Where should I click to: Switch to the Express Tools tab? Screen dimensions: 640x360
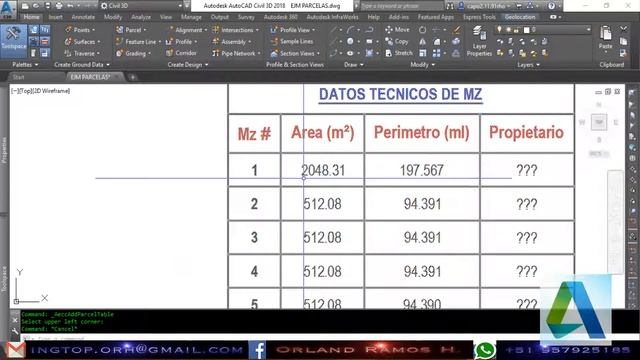tap(479, 17)
